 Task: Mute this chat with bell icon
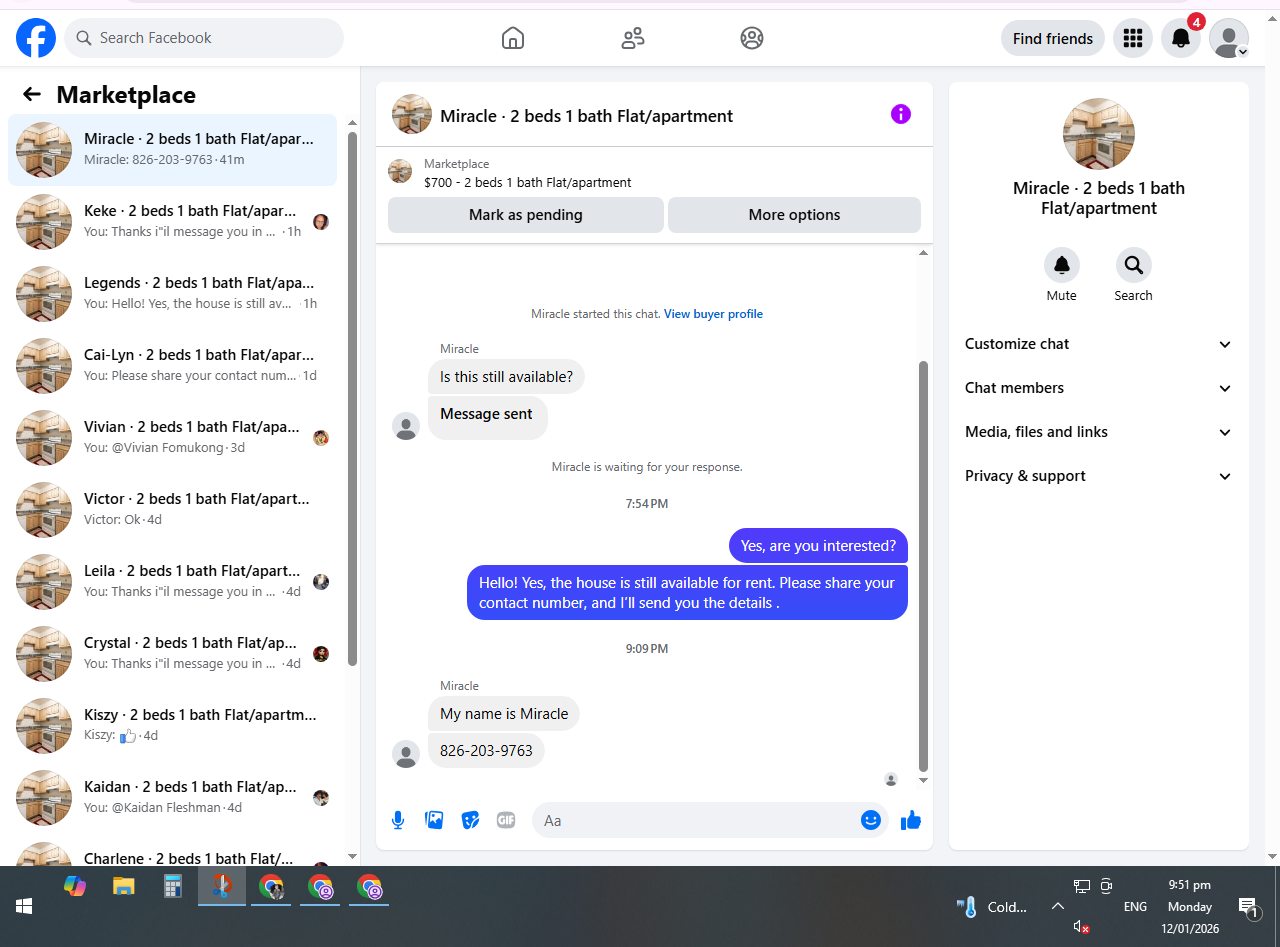point(1062,265)
